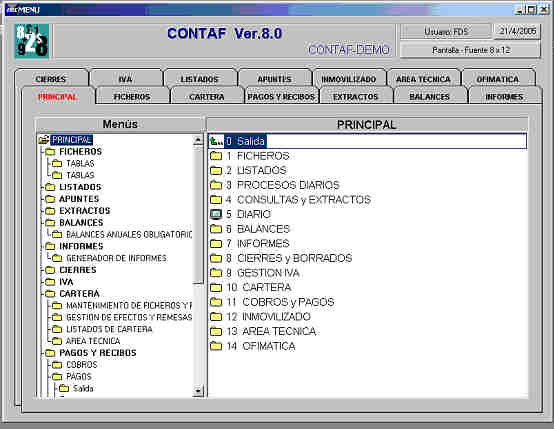Click folder icon beside 13 AREA TECNICA
This screenshot has height=429, width=554.
(x=216, y=331)
